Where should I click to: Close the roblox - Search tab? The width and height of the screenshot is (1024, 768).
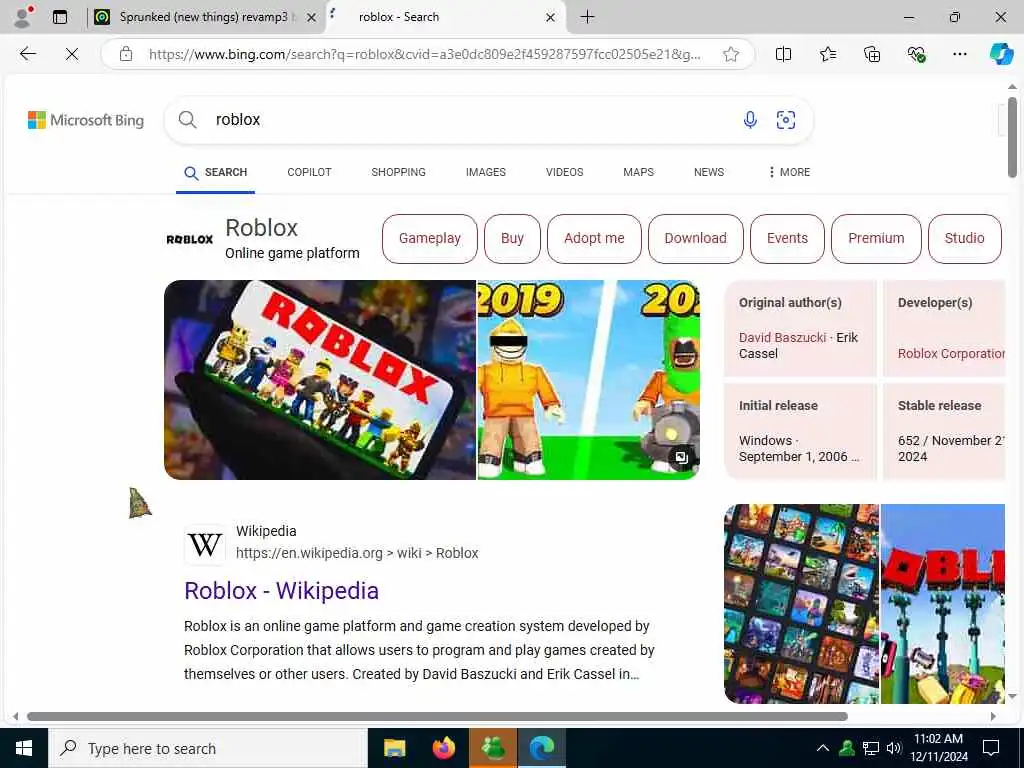point(550,17)
